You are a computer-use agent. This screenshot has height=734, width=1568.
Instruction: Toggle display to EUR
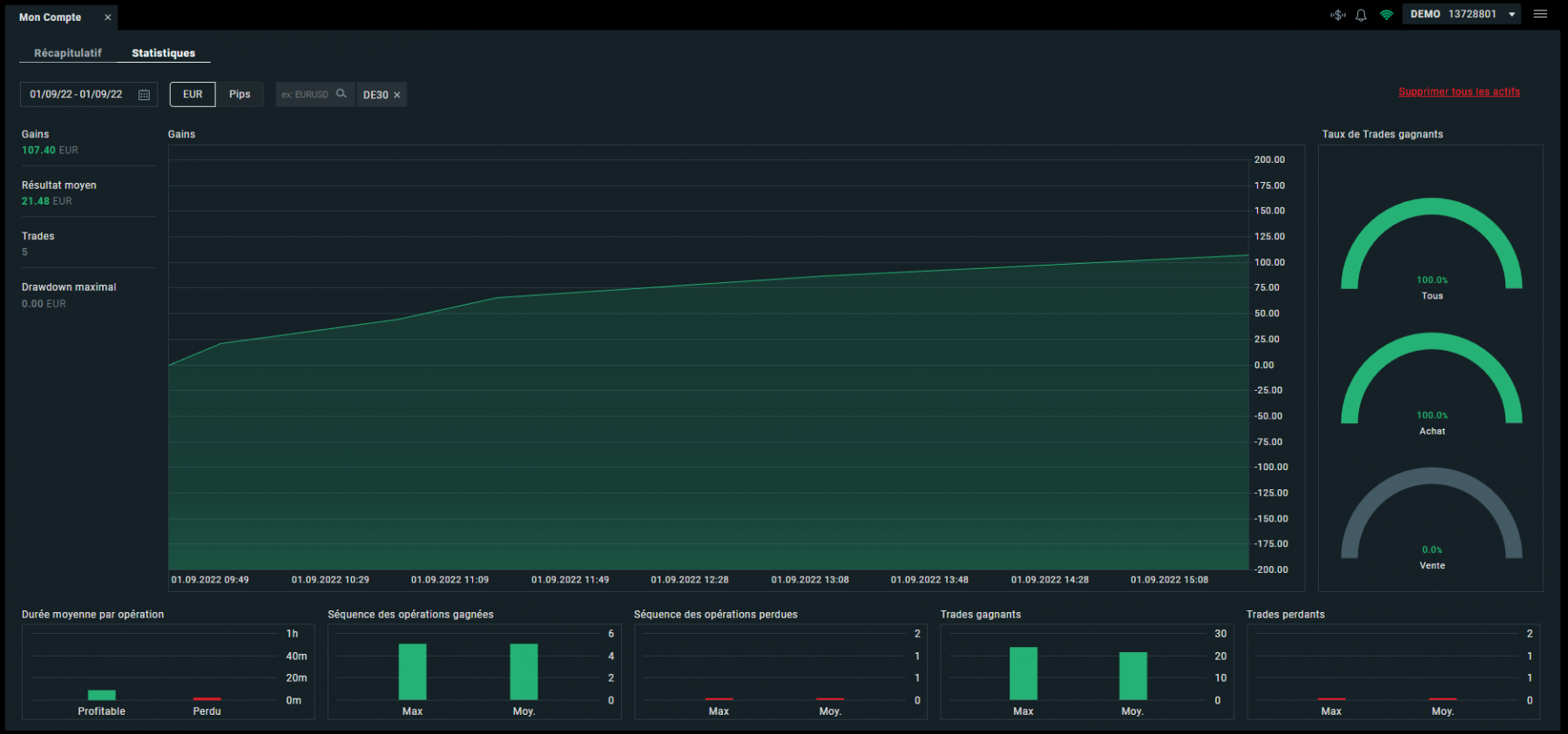[x=193, y=94]
